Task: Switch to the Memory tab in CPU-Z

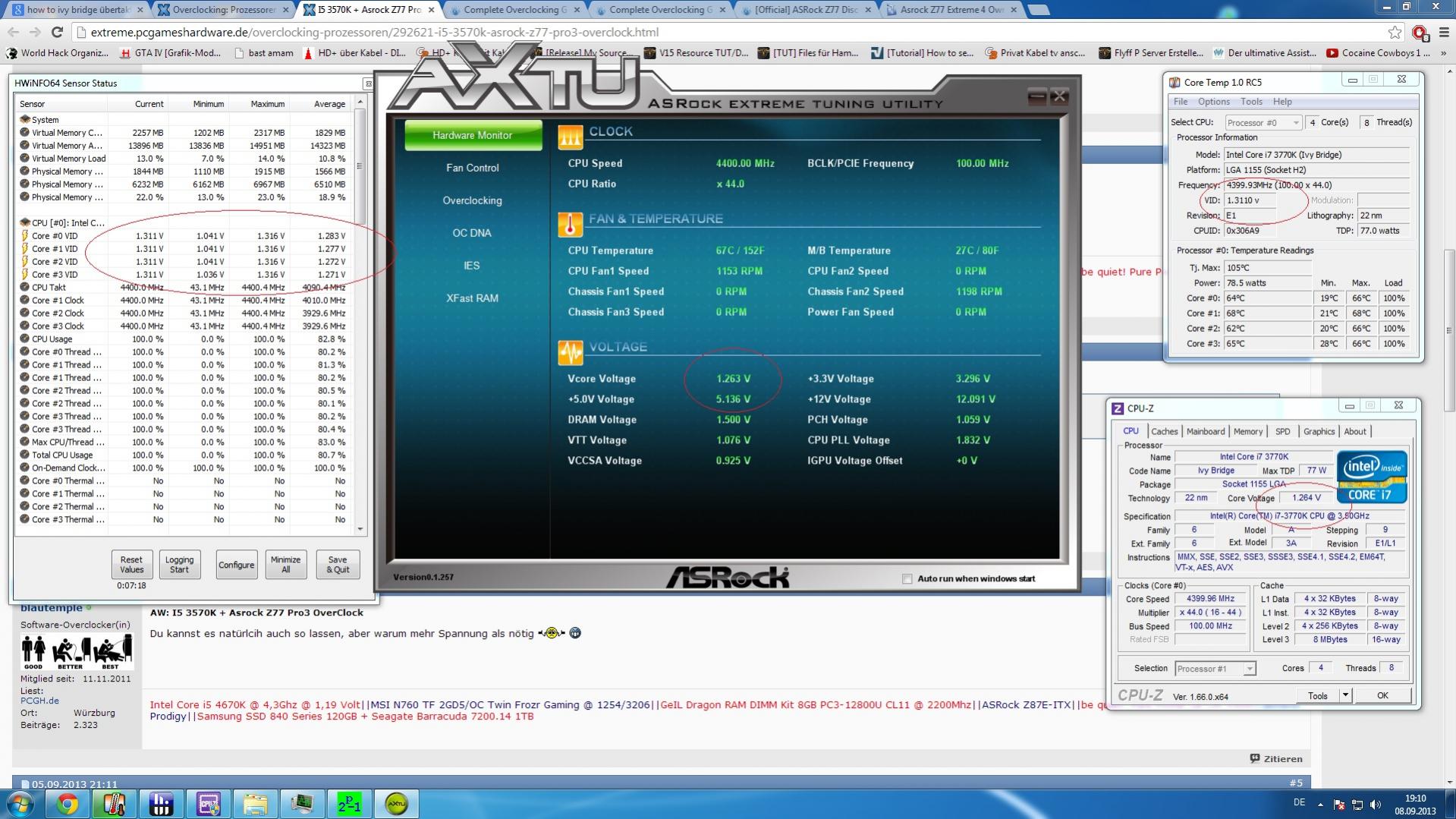Action: point(1248,431)
